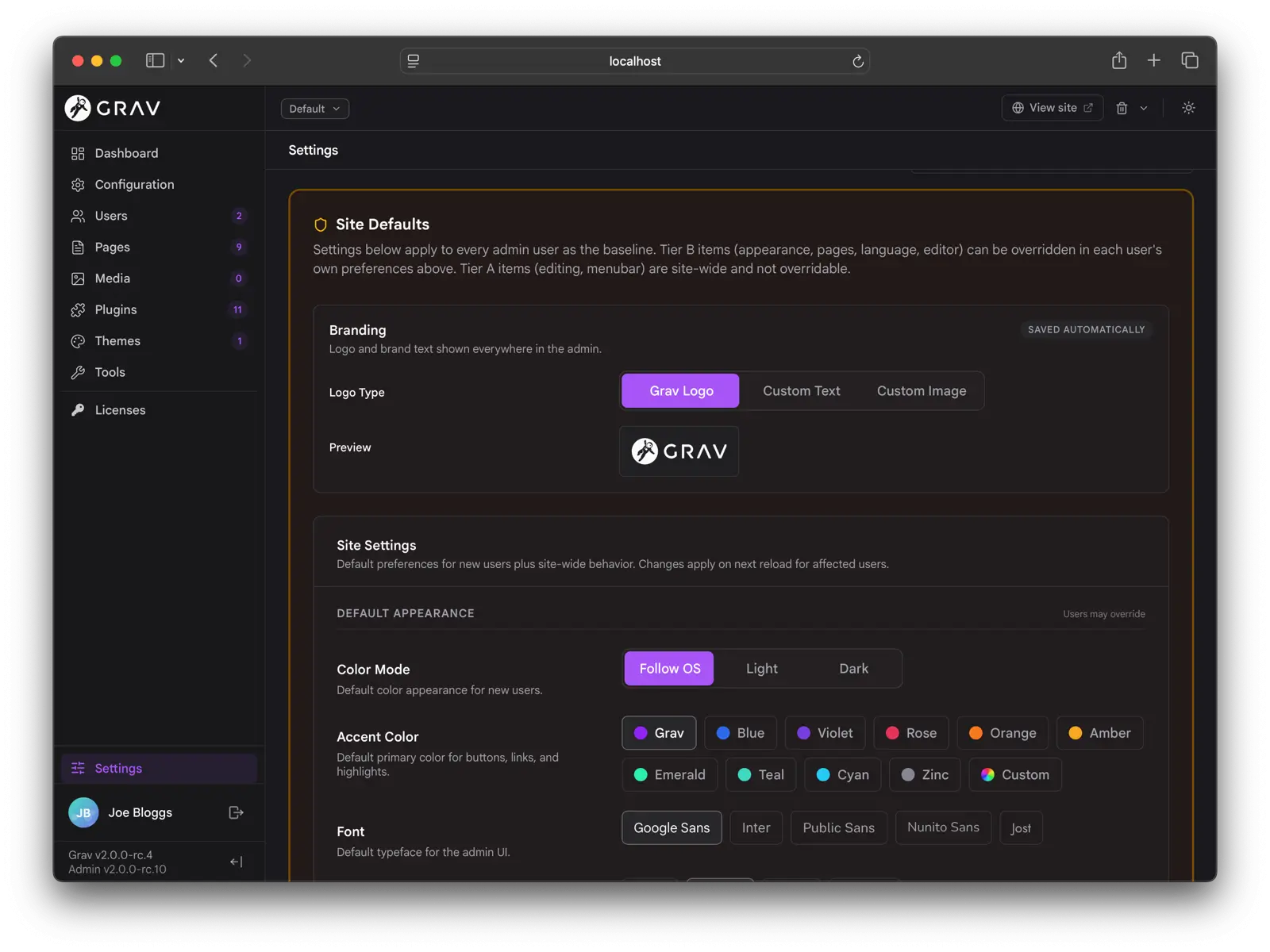Reload the localhost page
Screen dimensions: 1270x952
[857, 61]
